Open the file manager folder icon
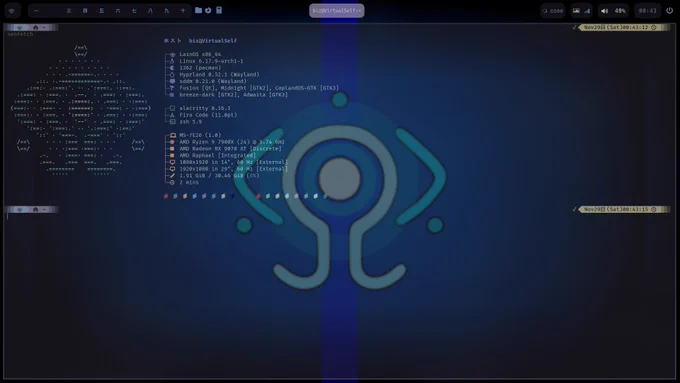680x383 pixels. 198,10
